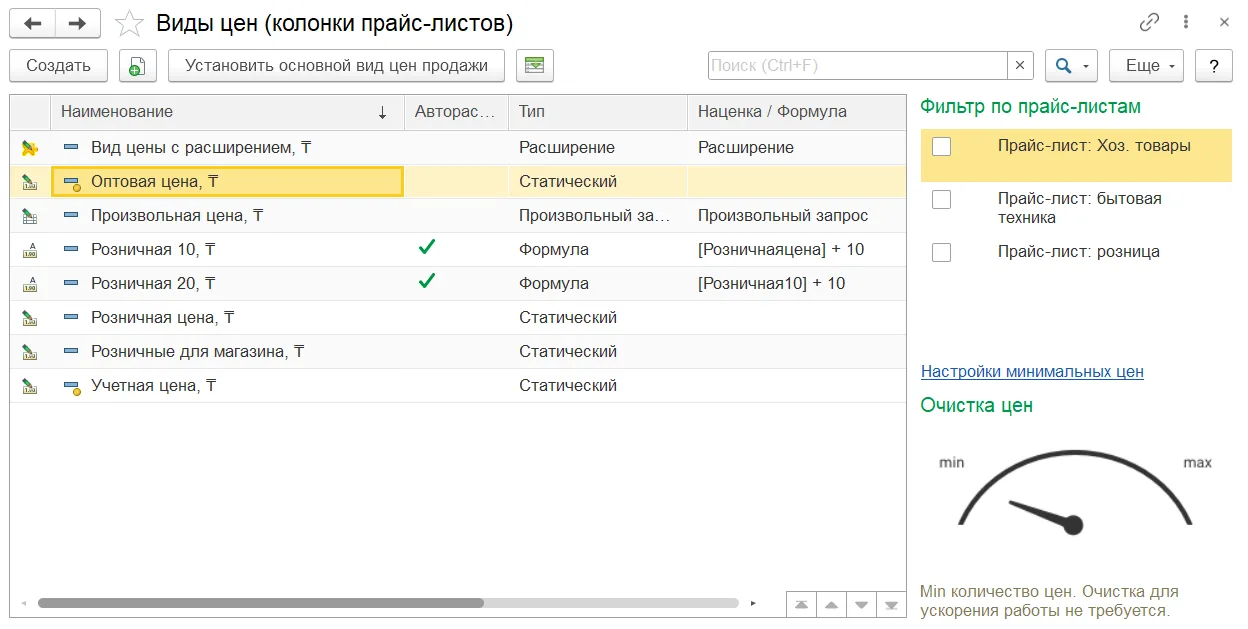Screen dimensions: 1248x629
Task: Click formula icon of Розничная 20 row
Action: pos(30,284)
